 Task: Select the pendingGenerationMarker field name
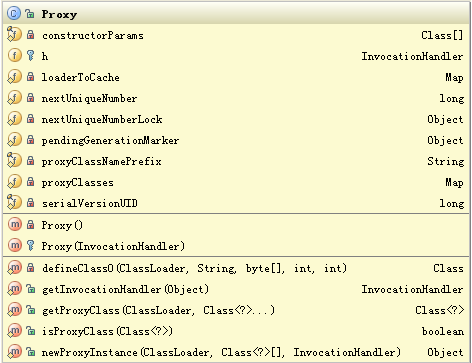coord(110,141)
